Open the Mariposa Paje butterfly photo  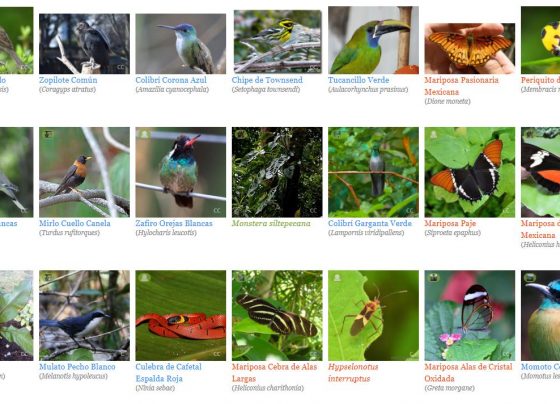470,172
